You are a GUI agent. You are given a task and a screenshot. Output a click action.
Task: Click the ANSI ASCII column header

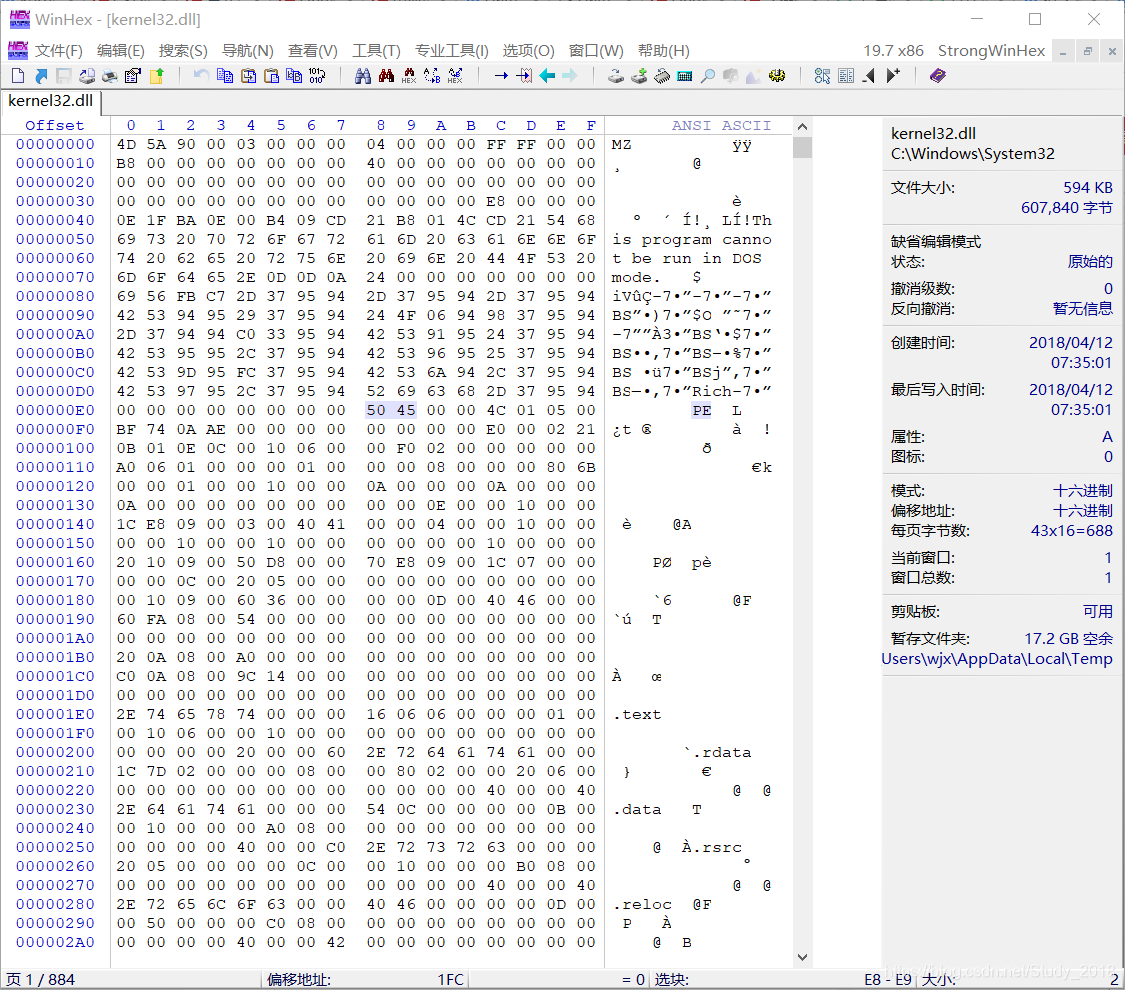(722, 125)
